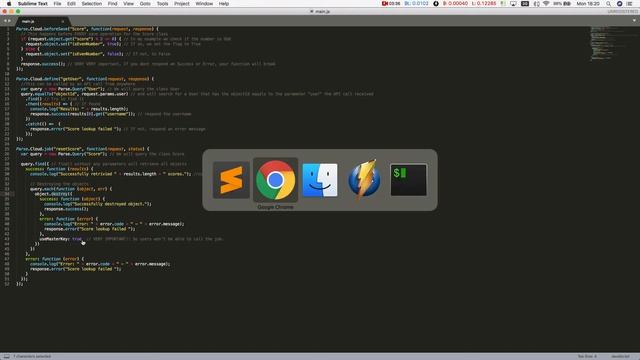Open Notification Center icon
The width and height of the screenshot is (640, 360).
click(629, 4)
